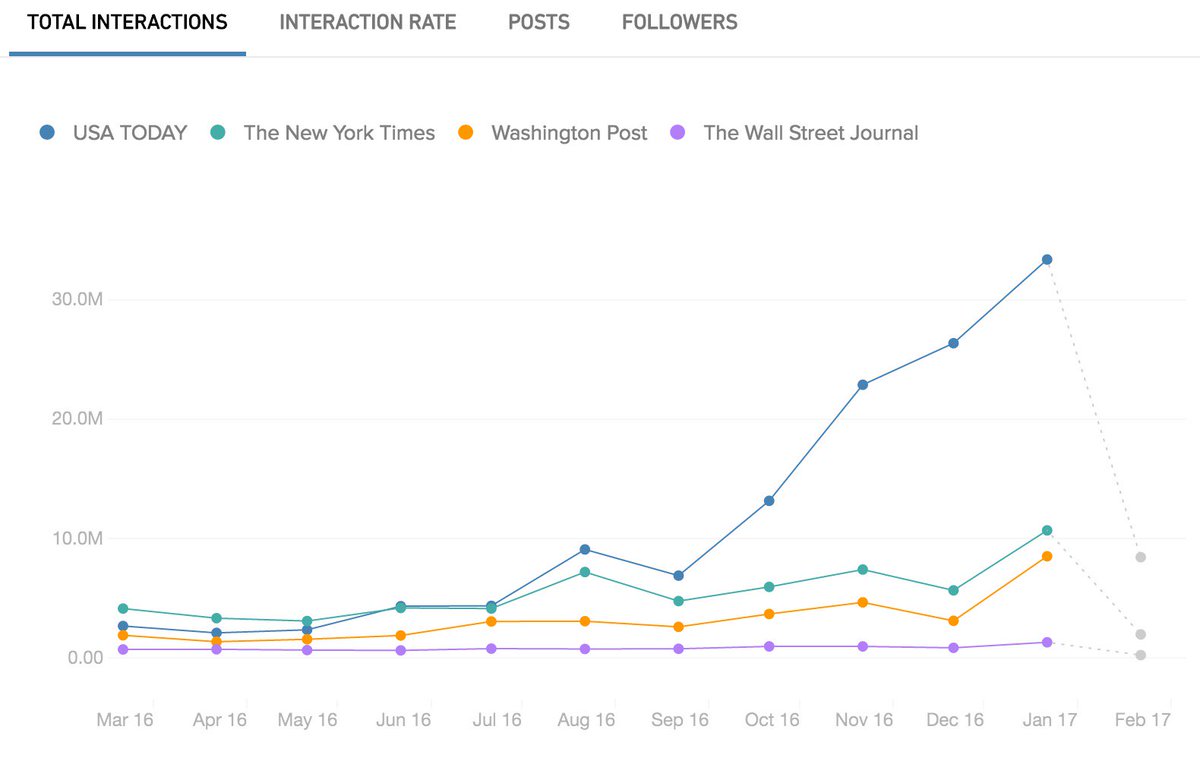Select New York Times Jan 17 data point
The width and height of the screenshot is (1200, 758).
(x=1047, y=531)
